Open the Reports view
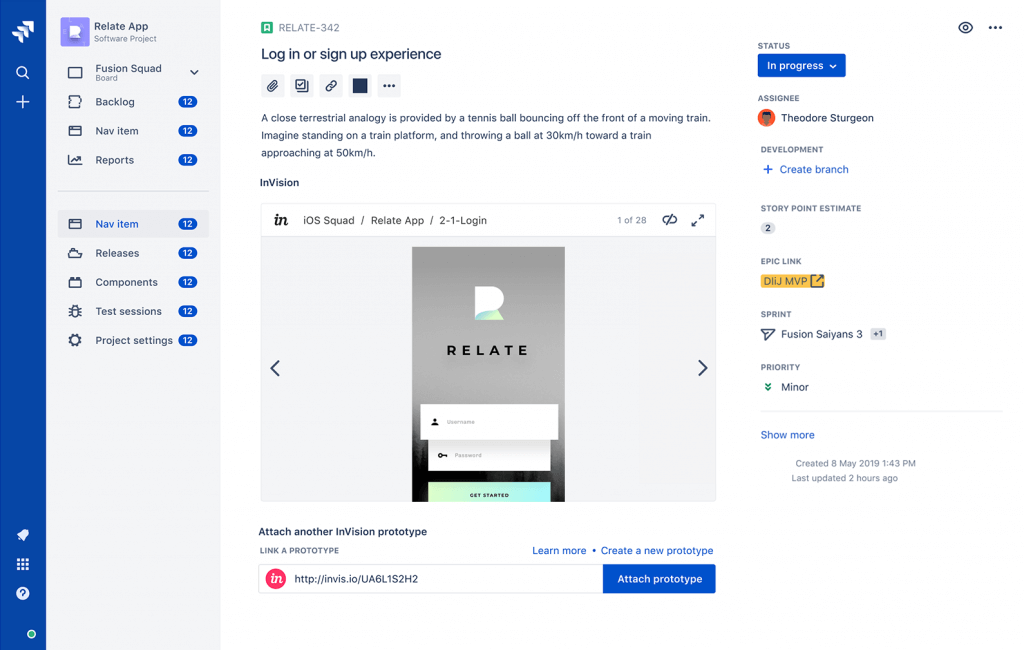The image size is (1024, 650). [x=114, y=159]
